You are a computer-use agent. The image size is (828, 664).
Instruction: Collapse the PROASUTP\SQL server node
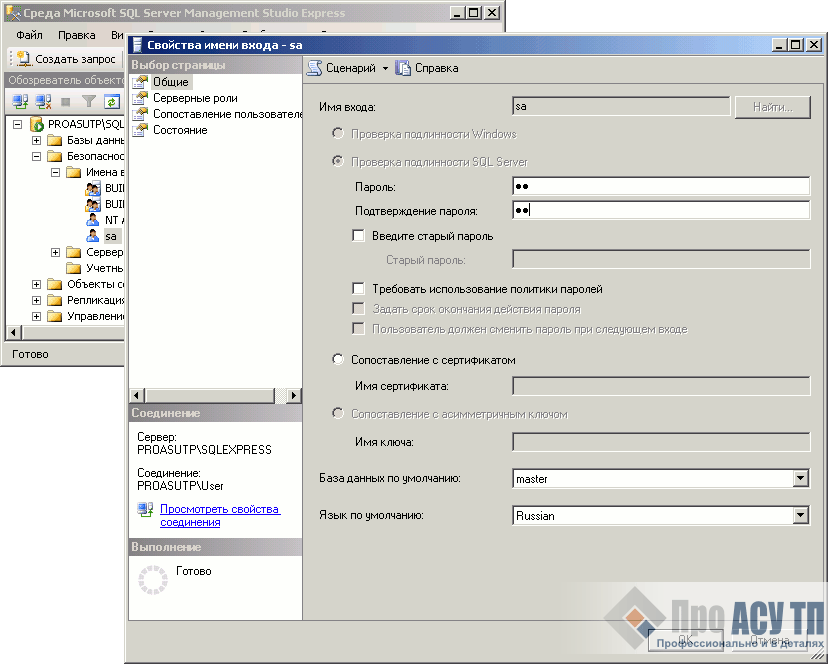(17, 124)
